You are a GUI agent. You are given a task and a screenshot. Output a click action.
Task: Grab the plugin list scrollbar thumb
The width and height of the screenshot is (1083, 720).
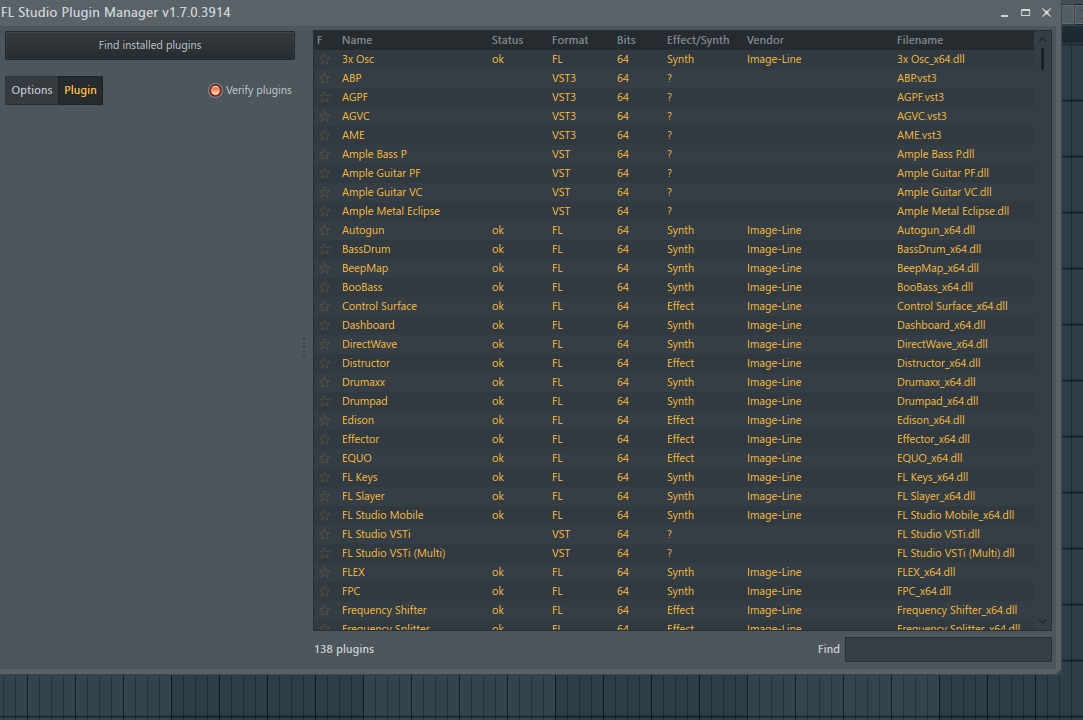coord(1042,59)
